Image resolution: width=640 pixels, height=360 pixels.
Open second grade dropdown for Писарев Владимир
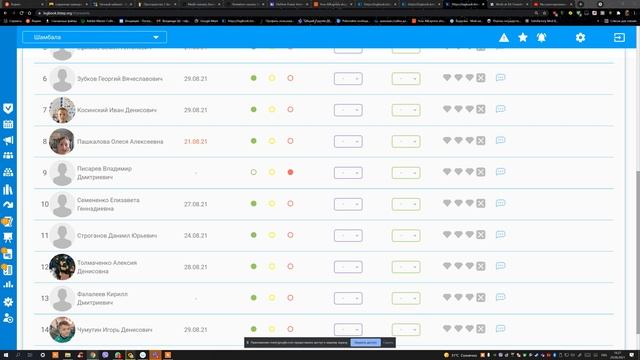click(x=406, y=173)
